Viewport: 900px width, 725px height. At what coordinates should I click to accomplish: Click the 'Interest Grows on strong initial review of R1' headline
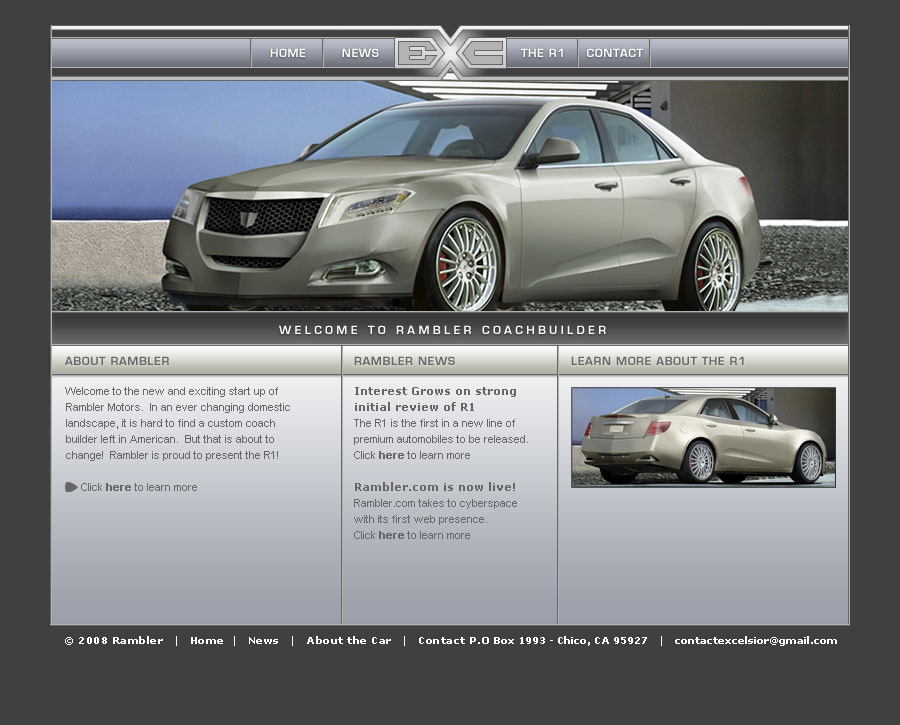point(435,399)
